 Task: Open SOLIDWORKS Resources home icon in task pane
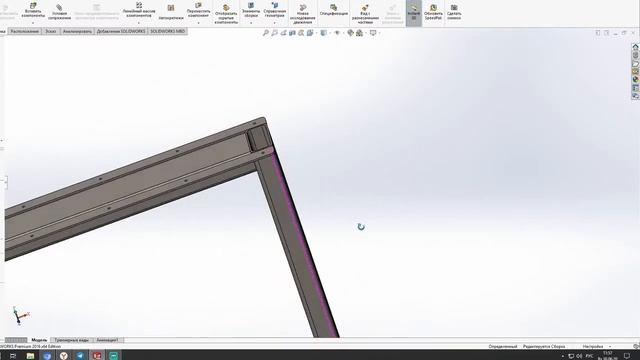pos(635,47)
